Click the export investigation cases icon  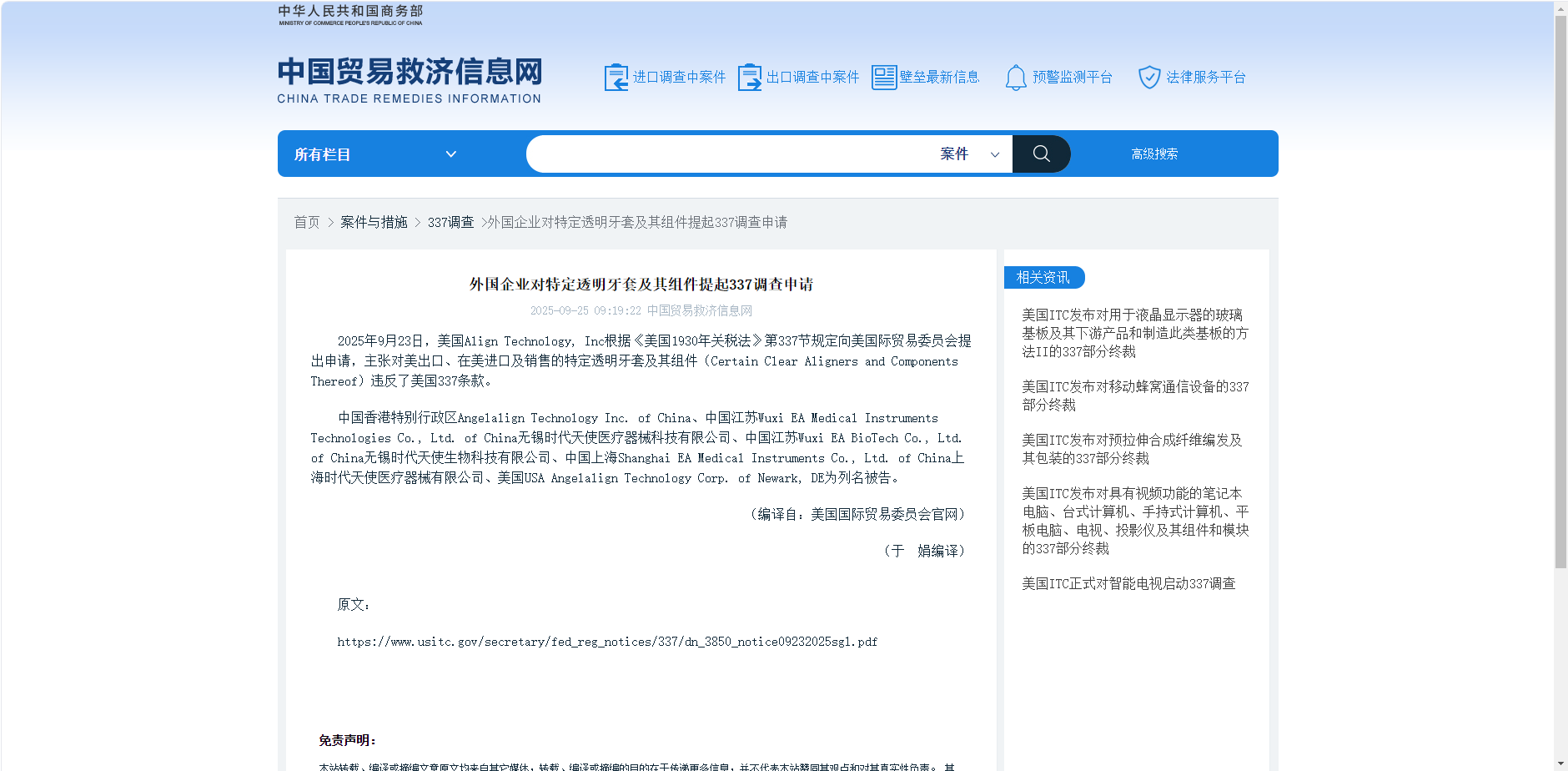click(749, 78)
